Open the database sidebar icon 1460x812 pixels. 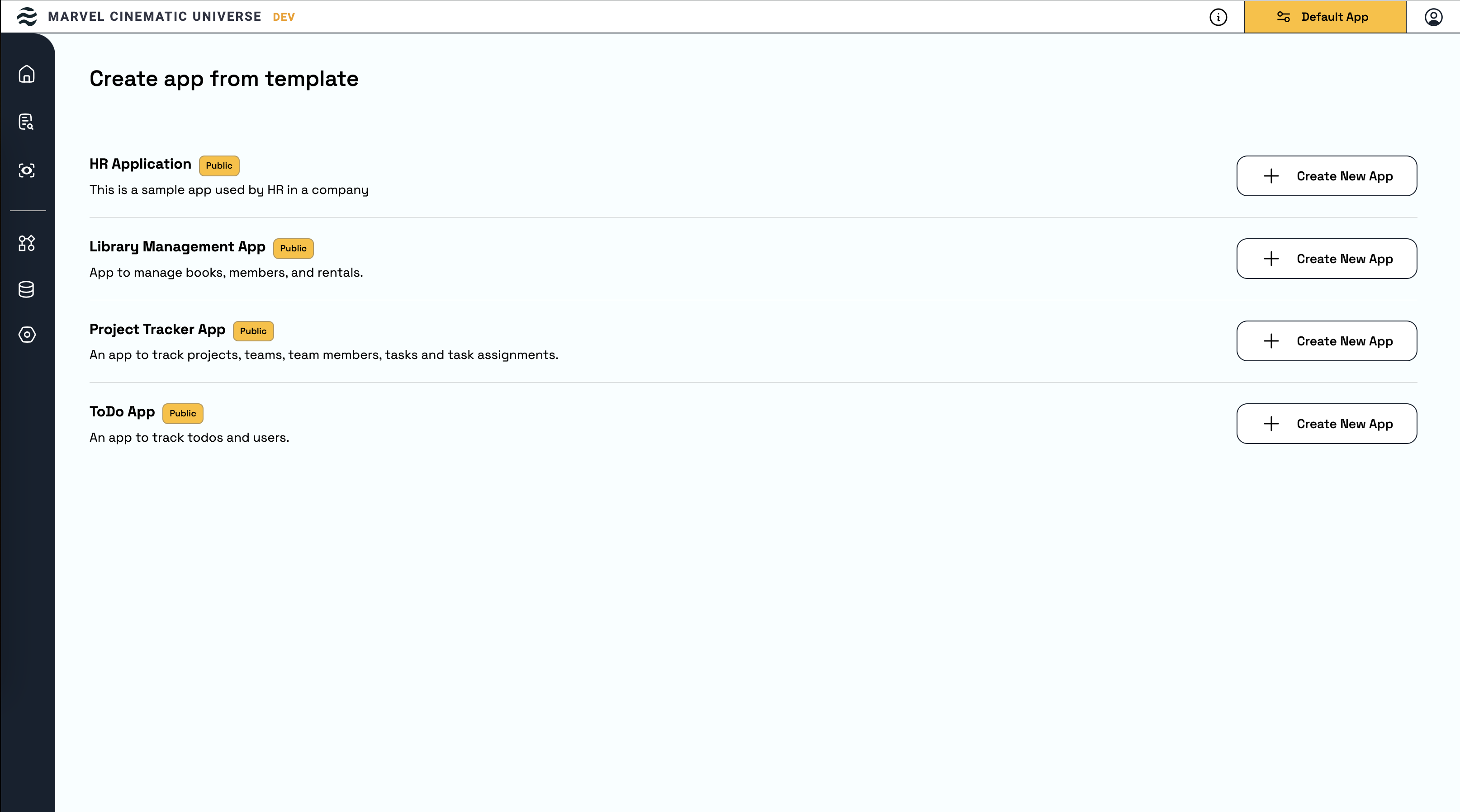[x=27, y=289]
